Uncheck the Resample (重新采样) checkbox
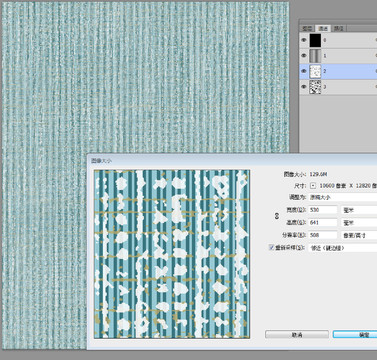 (x=272, y=248)
